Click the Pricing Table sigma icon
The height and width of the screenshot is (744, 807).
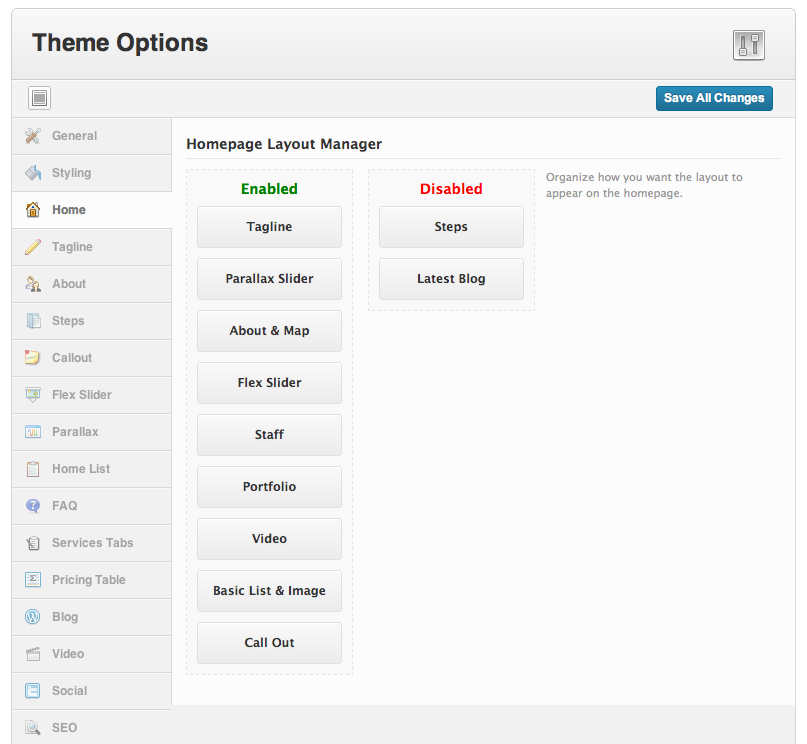[x=33, y=579]
